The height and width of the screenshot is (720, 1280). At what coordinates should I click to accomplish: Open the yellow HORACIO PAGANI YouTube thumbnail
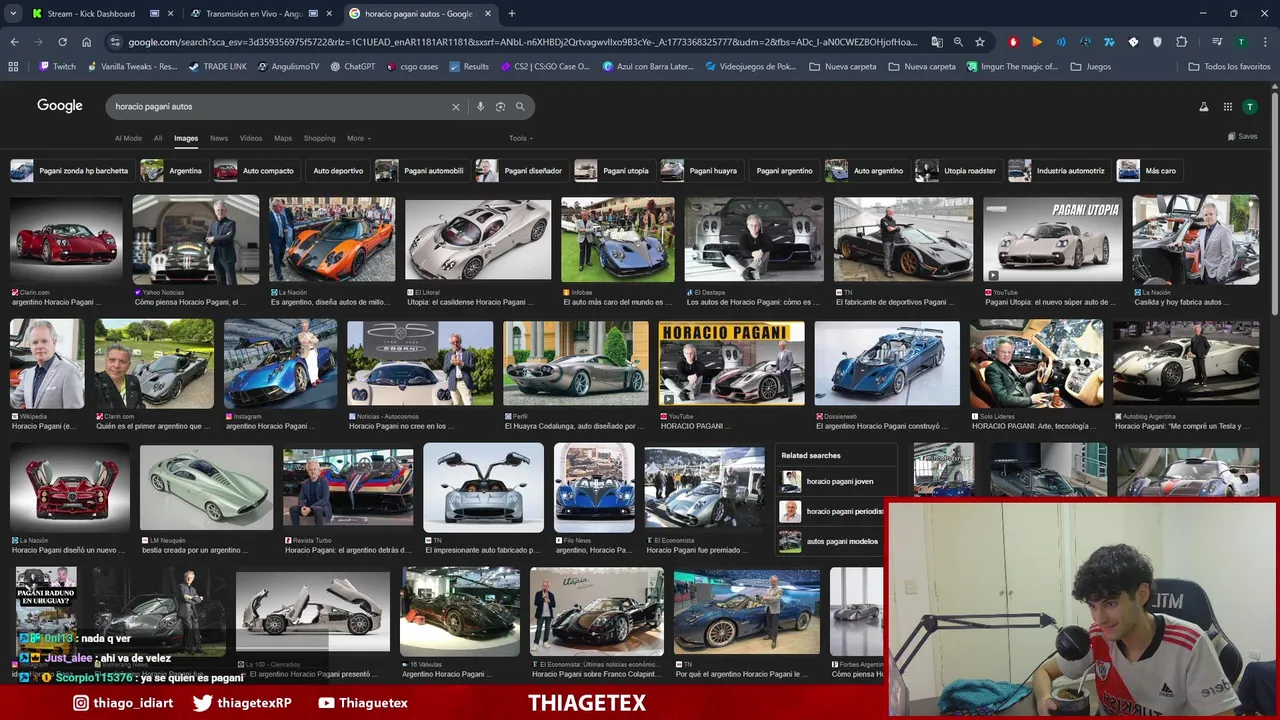[x=731, y=363]
